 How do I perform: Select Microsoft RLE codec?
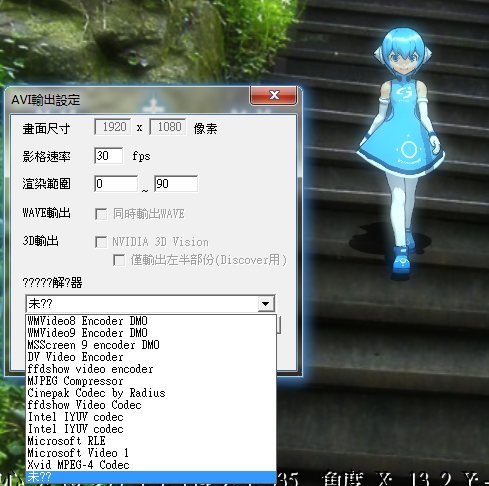coord(151,441)
